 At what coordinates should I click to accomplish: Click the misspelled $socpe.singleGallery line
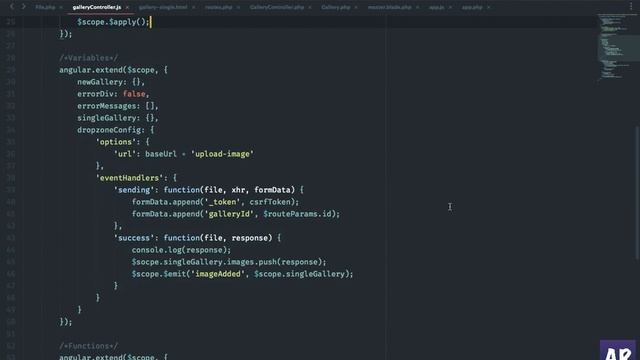pos(229,262)
